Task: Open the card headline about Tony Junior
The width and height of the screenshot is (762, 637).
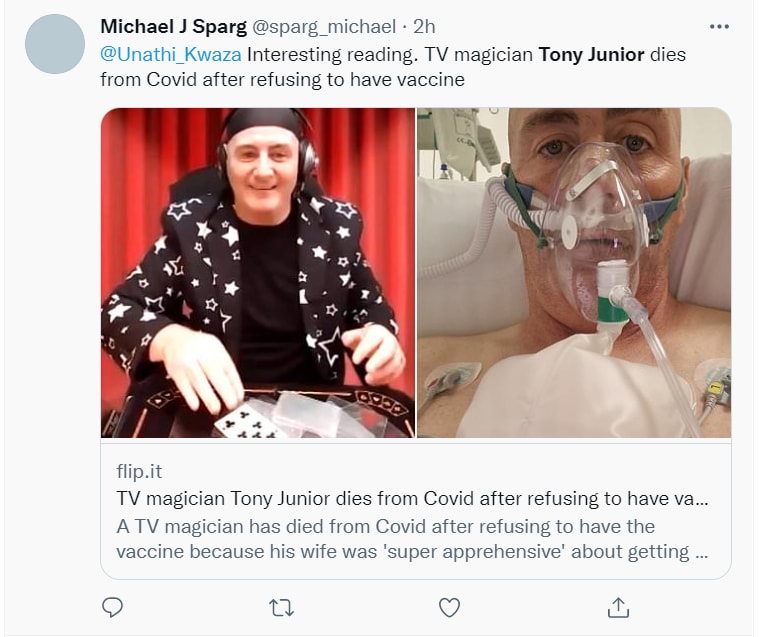Action: click(412, 498)
